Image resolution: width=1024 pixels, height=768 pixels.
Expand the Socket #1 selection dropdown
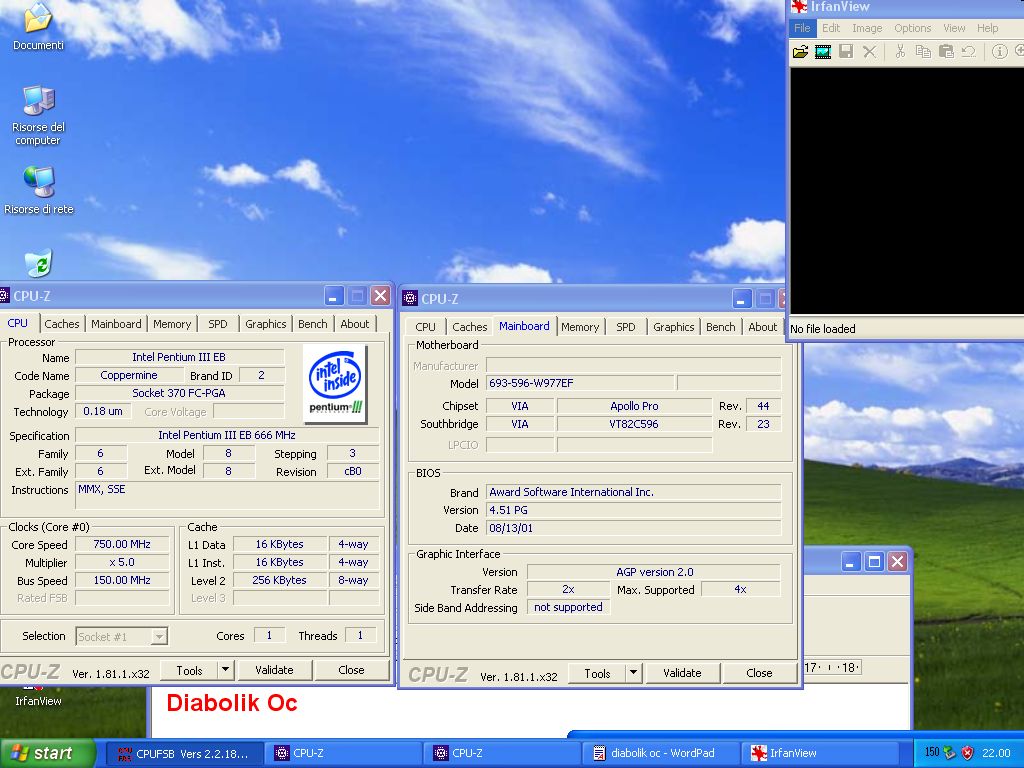[x=159, y=637]
